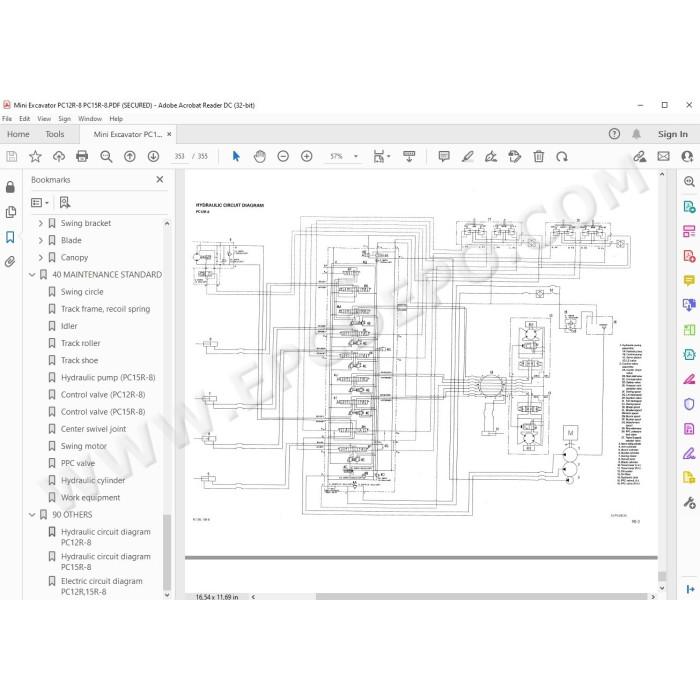Expand the Blade bookmark
Screen dimensions: 700x700
41,240
